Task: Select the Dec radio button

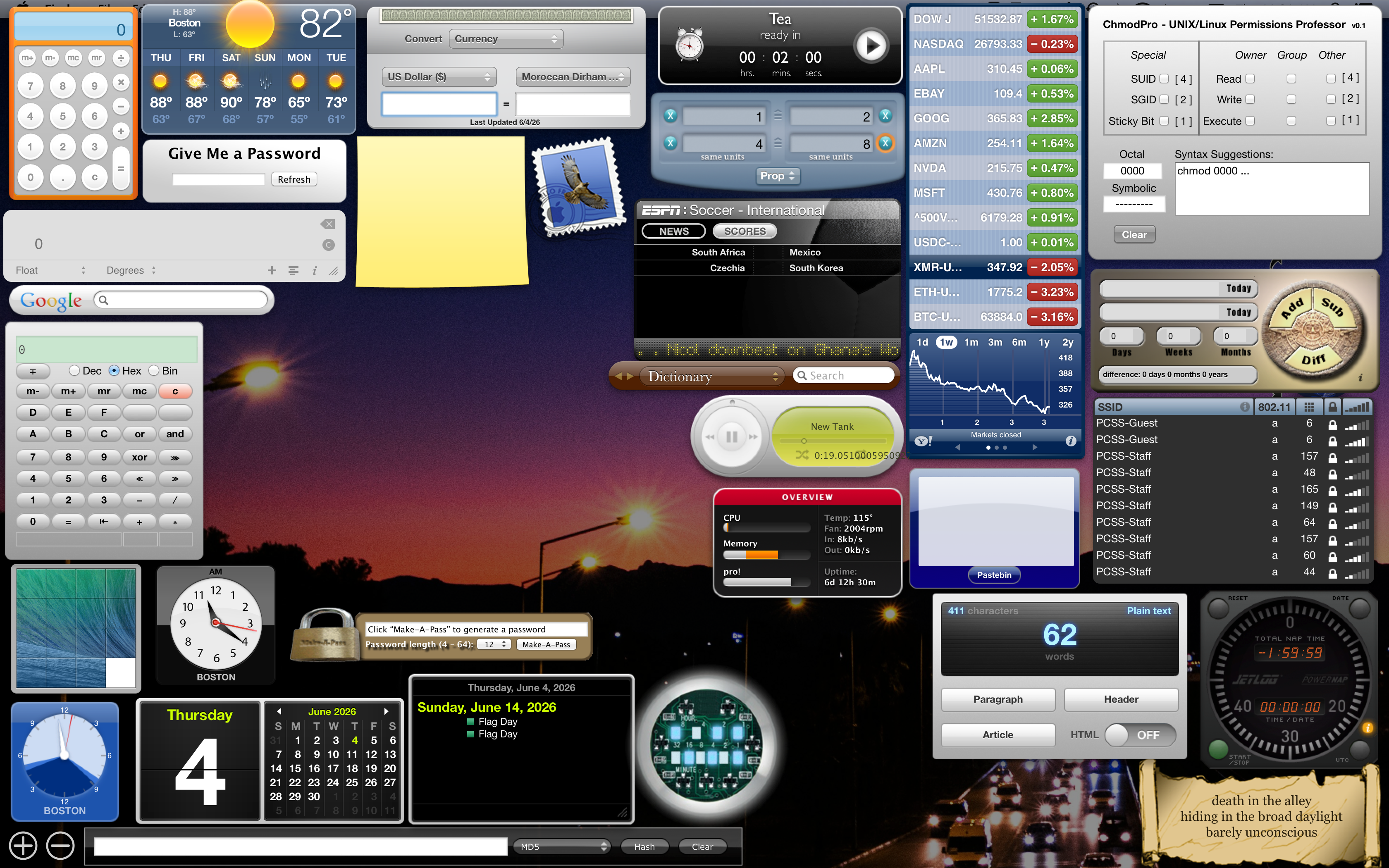Action: pos(74,371)
